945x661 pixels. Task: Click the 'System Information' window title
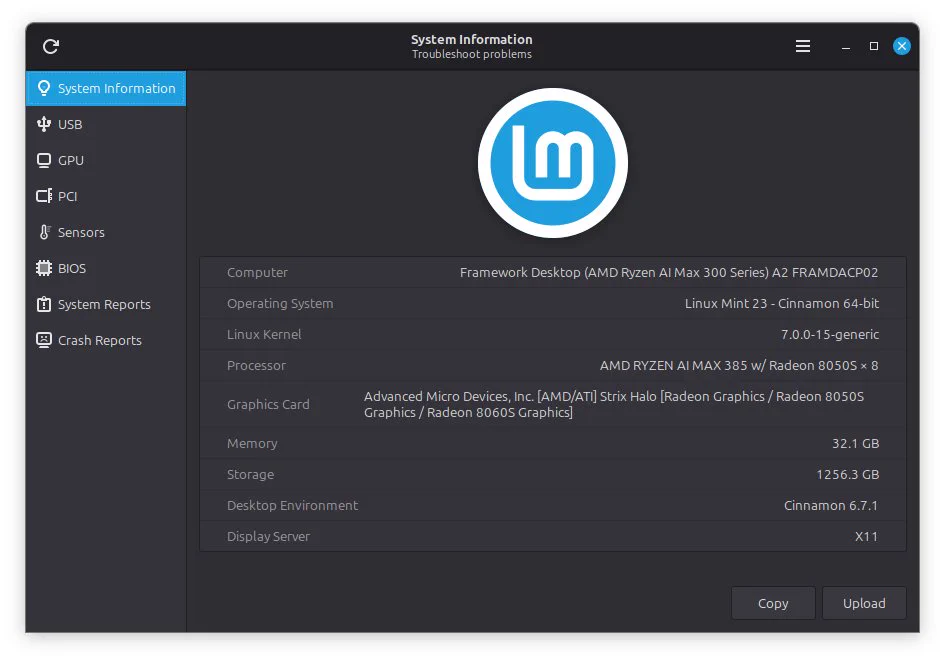[x=472, y=39]
